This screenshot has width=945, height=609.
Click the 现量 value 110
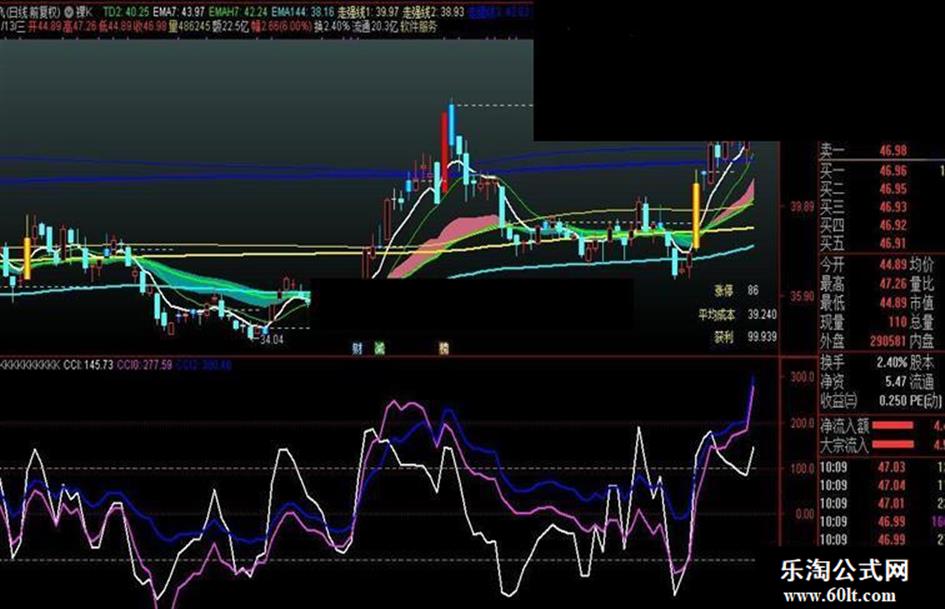click(897, 322)
